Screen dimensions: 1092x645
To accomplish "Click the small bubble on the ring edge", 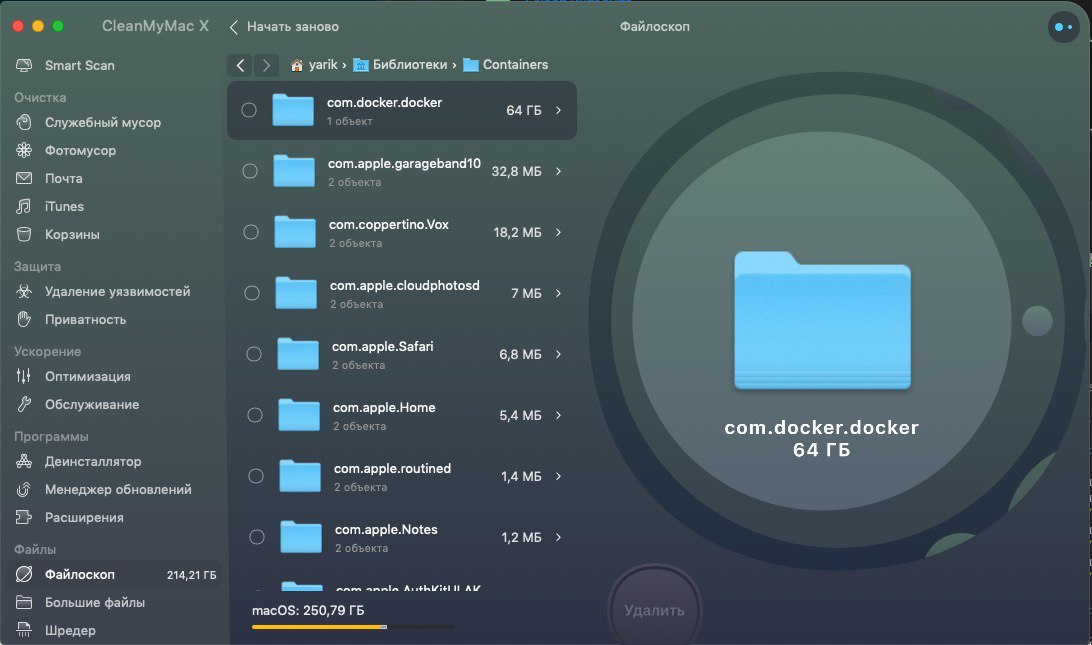I will coord(1037,321).
